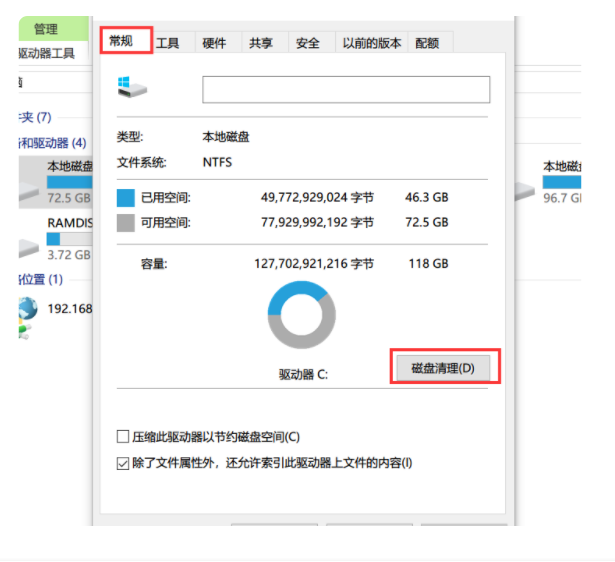The image size is (615, 562).
Task: Open the 以前的版本 tab
Action: [371, 43]
